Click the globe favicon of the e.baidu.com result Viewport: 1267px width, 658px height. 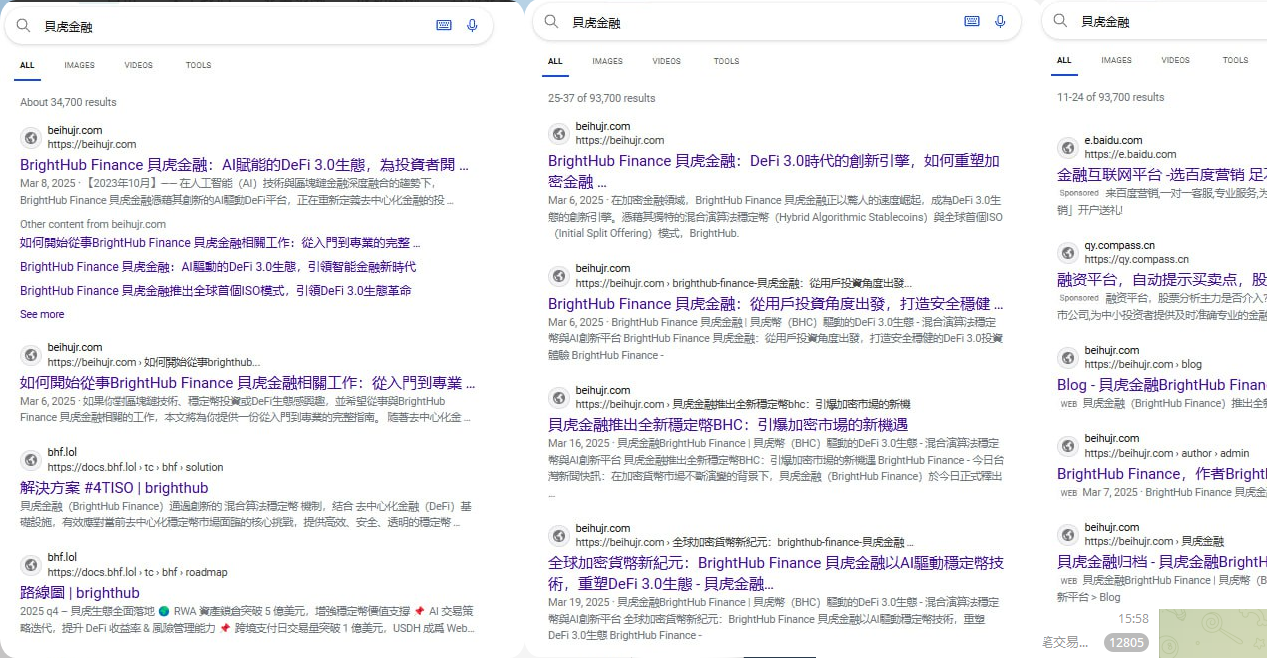pos(1067,147)
